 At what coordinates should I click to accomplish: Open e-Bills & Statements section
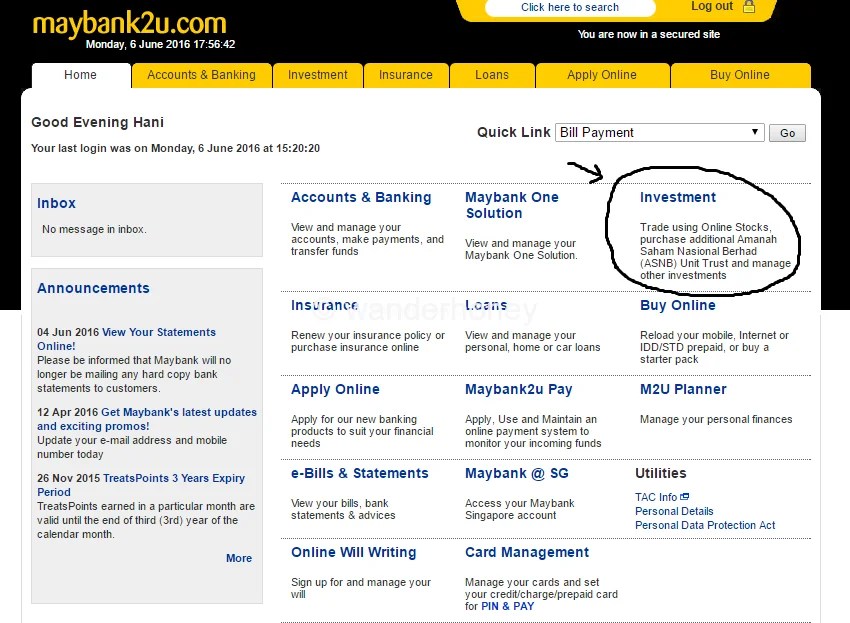359,473
